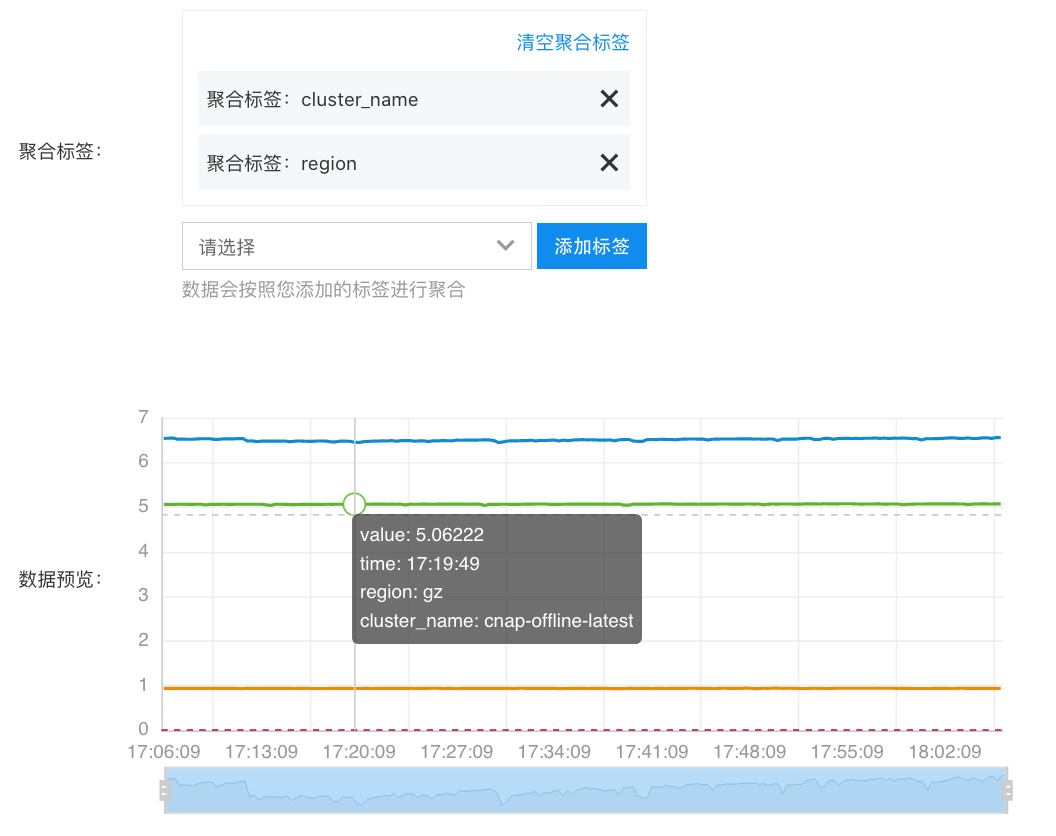Click the tooltip text 'value: 5.06222'
The height and width of the screenshot is (836, 1056).
click(422, 535)
